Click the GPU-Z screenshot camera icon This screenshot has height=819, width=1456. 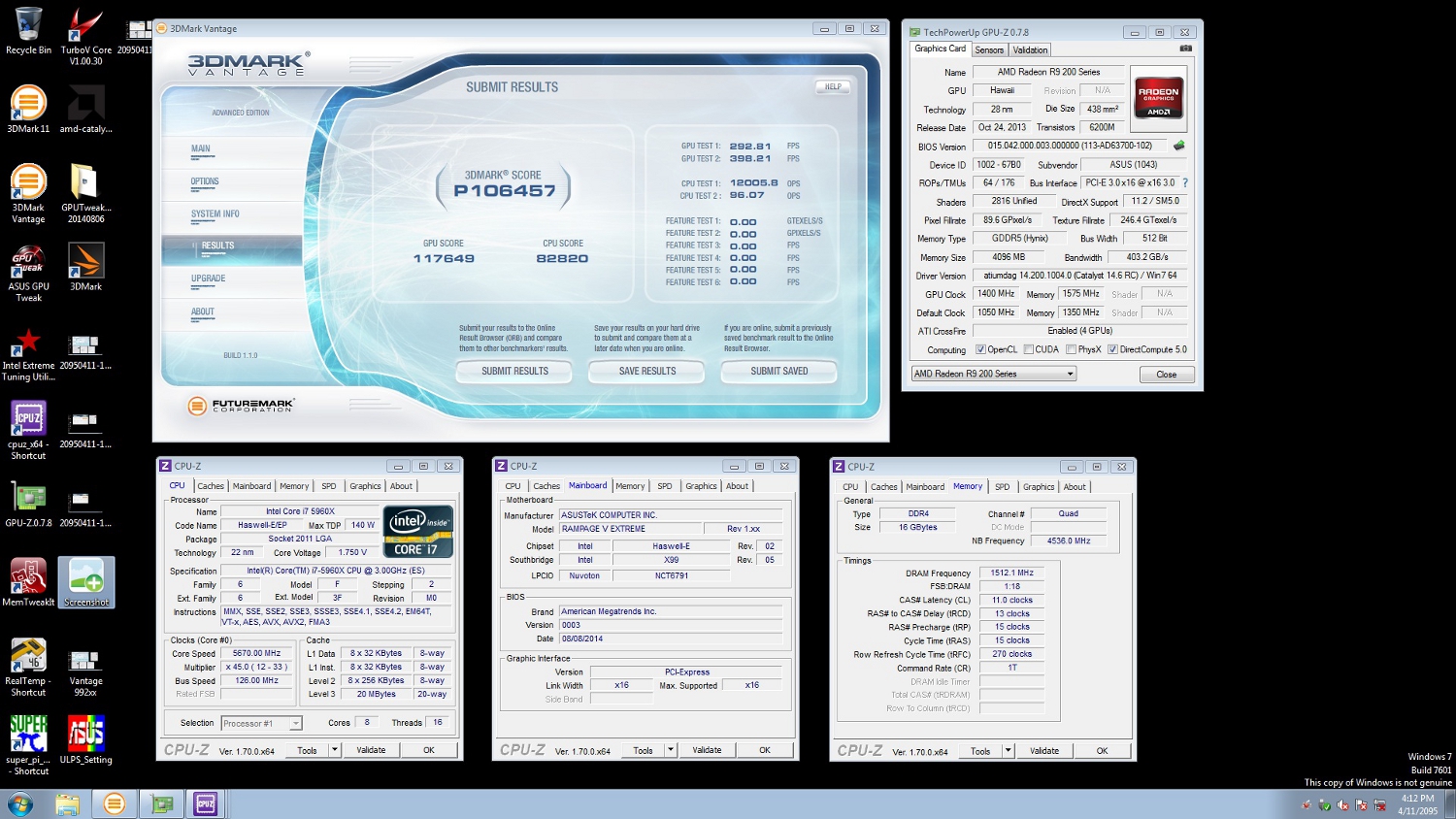(1185, 49)
